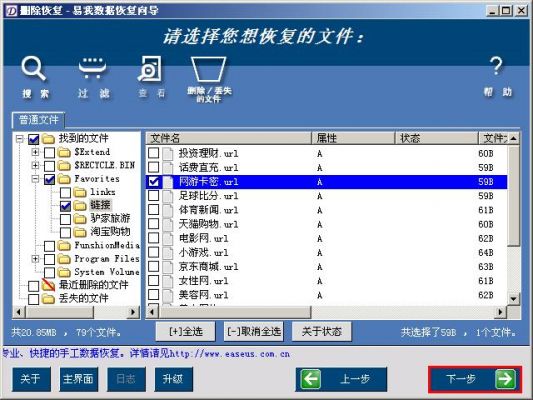Screen dimensions: 533x400
Task: Switch to the 普通文件 tab
Action: tap(38, 120)
